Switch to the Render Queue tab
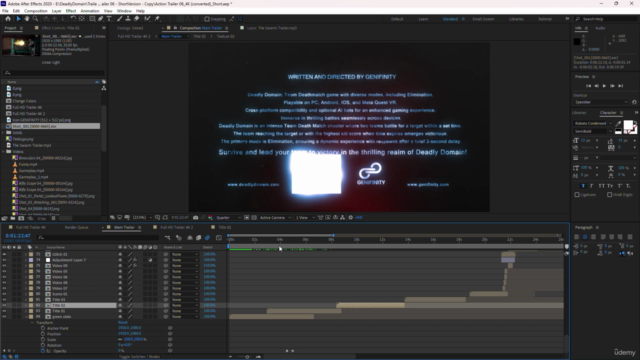 point(76,227)
